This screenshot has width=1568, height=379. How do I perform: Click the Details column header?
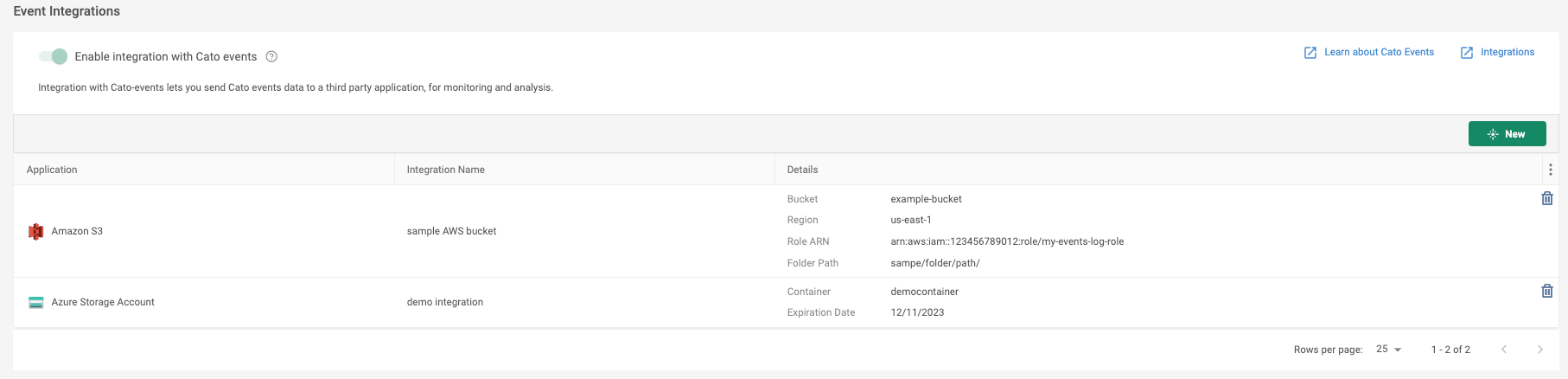(x=802, y=170)
